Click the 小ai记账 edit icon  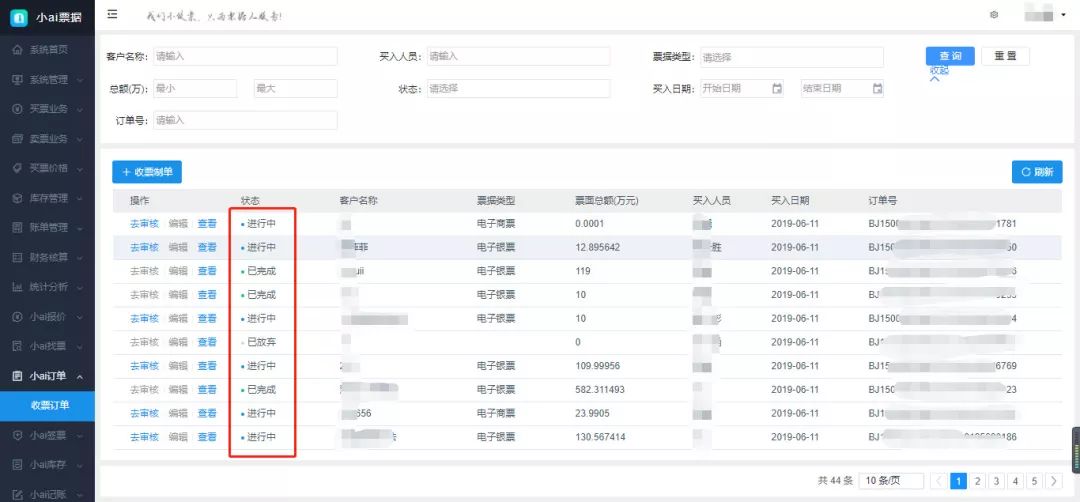click(18, 494)
